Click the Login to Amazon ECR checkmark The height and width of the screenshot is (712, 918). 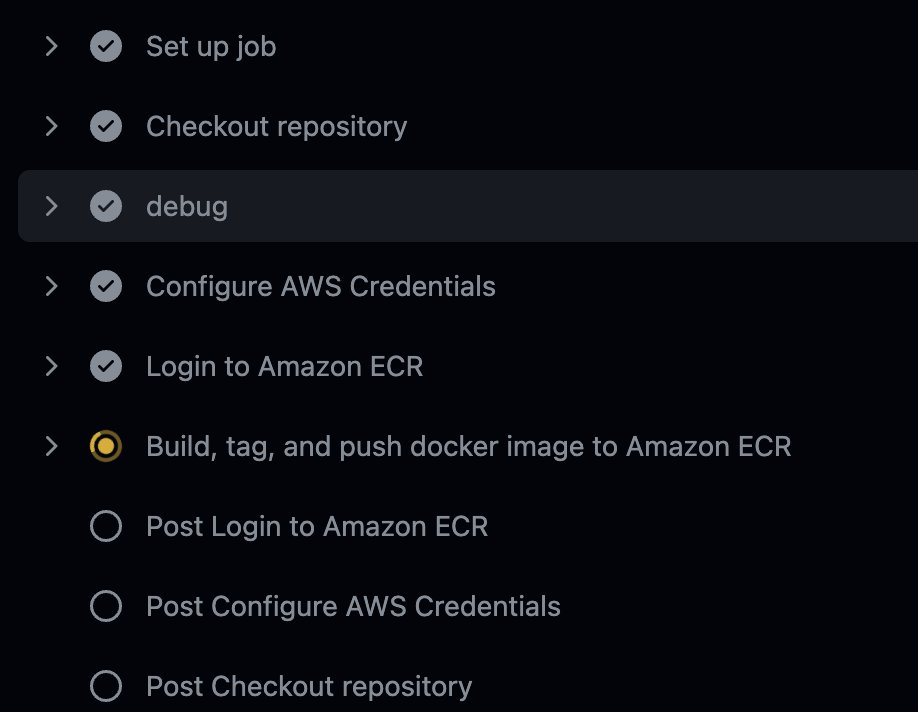(x=106, y=366)
